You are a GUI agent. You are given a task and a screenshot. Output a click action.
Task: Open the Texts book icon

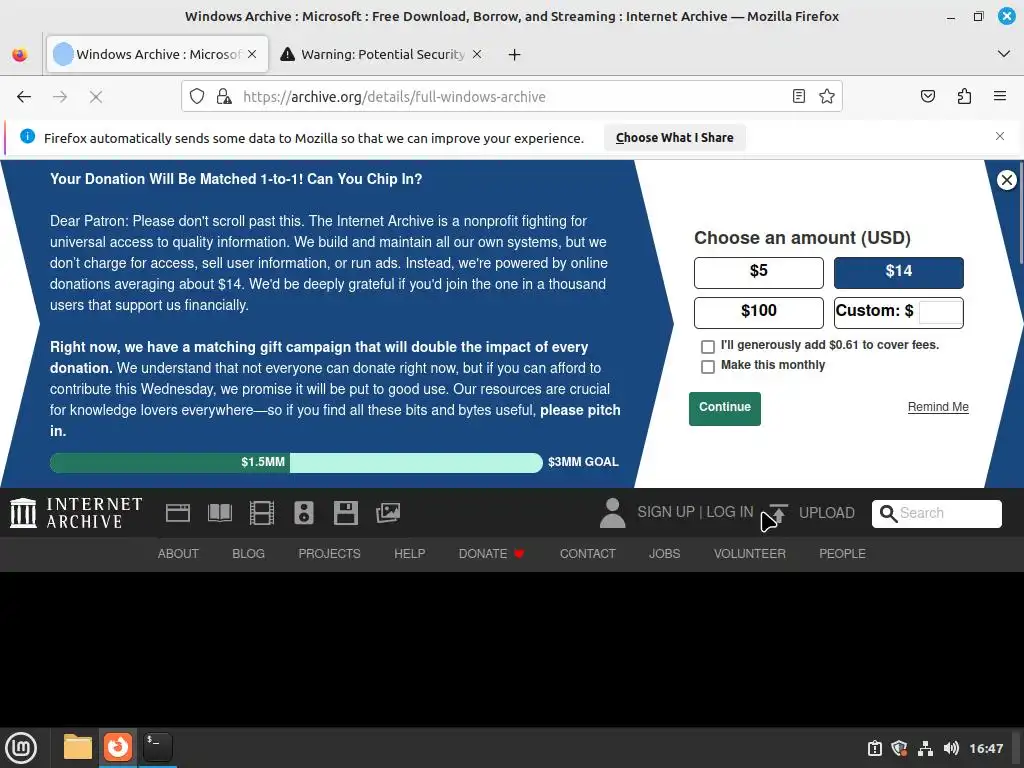point(219,513)
